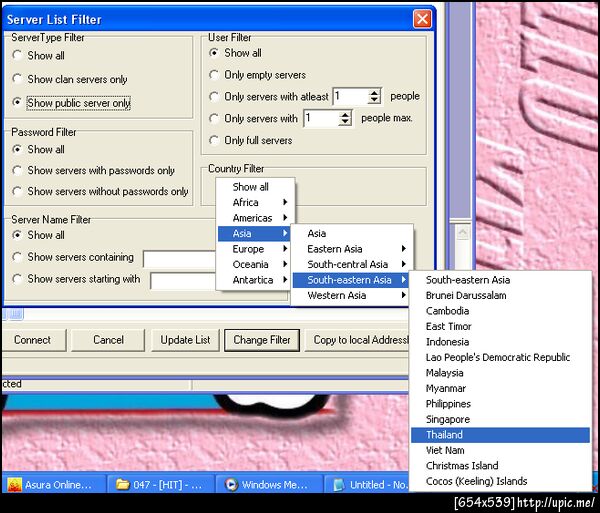This screenshot has height=513, width=600.
Task: Choose 'Show servers containing' radio
Action: tap(17, 257)
